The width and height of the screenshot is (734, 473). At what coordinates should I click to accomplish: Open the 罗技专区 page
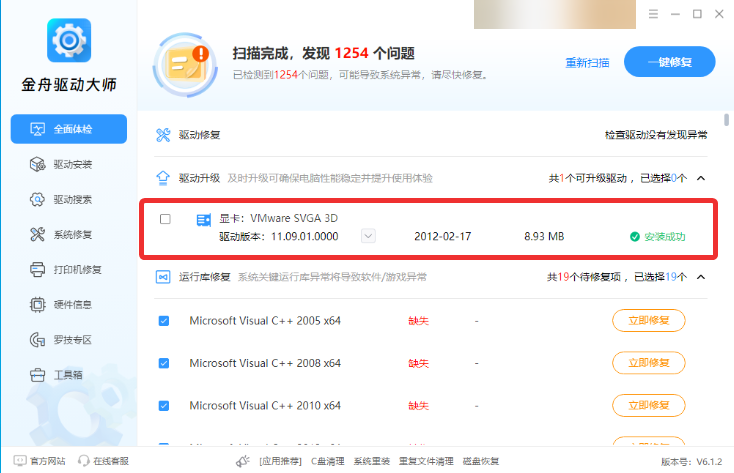point(69,340)
